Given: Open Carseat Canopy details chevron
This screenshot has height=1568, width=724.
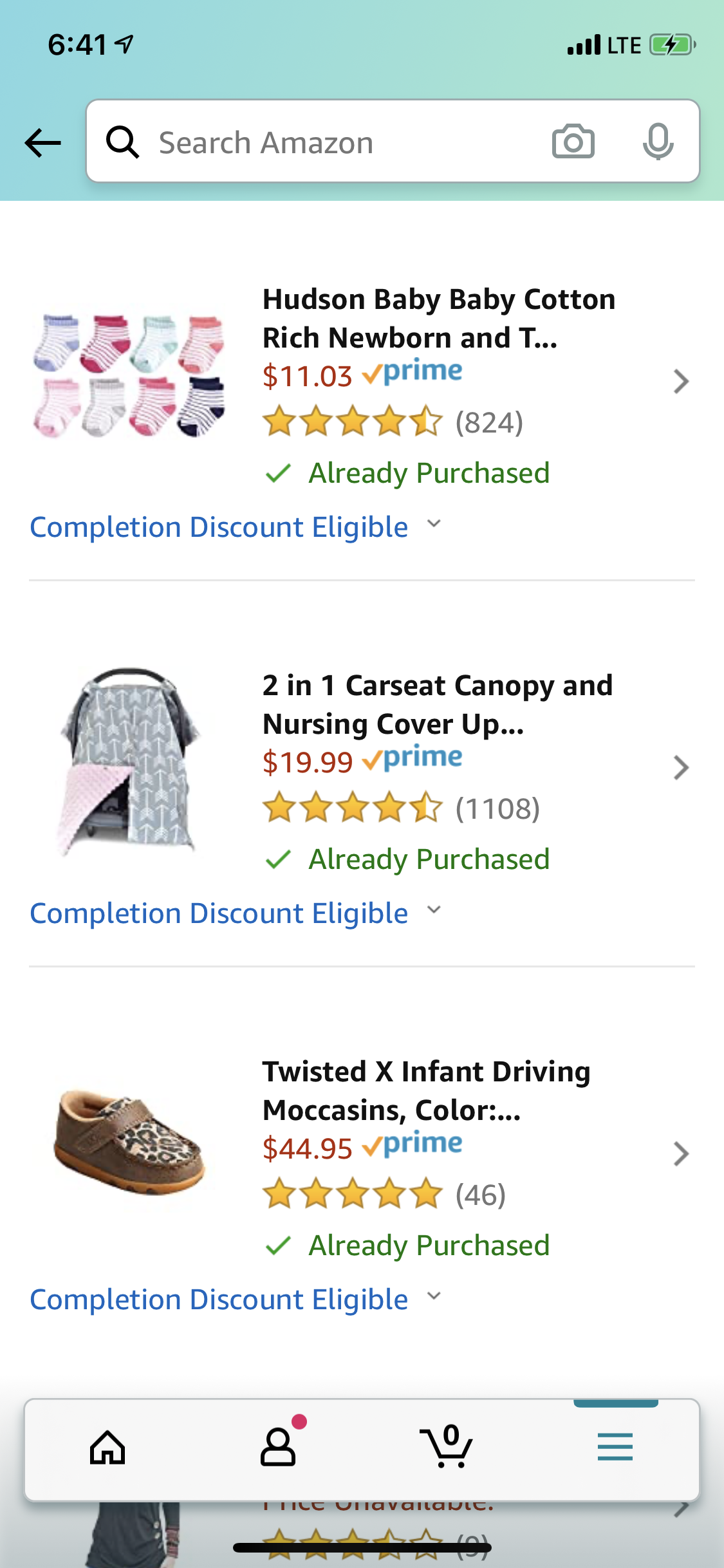Looking at the screenshot, I should click(x=681, y=768).
